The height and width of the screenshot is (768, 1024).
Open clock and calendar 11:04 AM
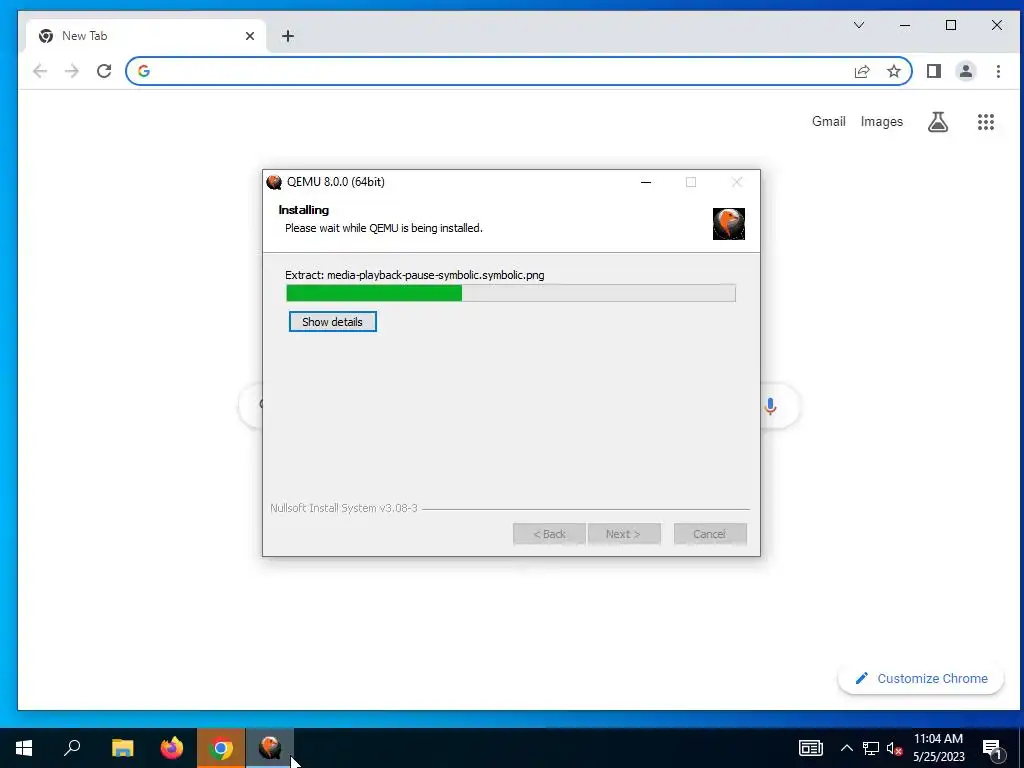tap(938, 748)
